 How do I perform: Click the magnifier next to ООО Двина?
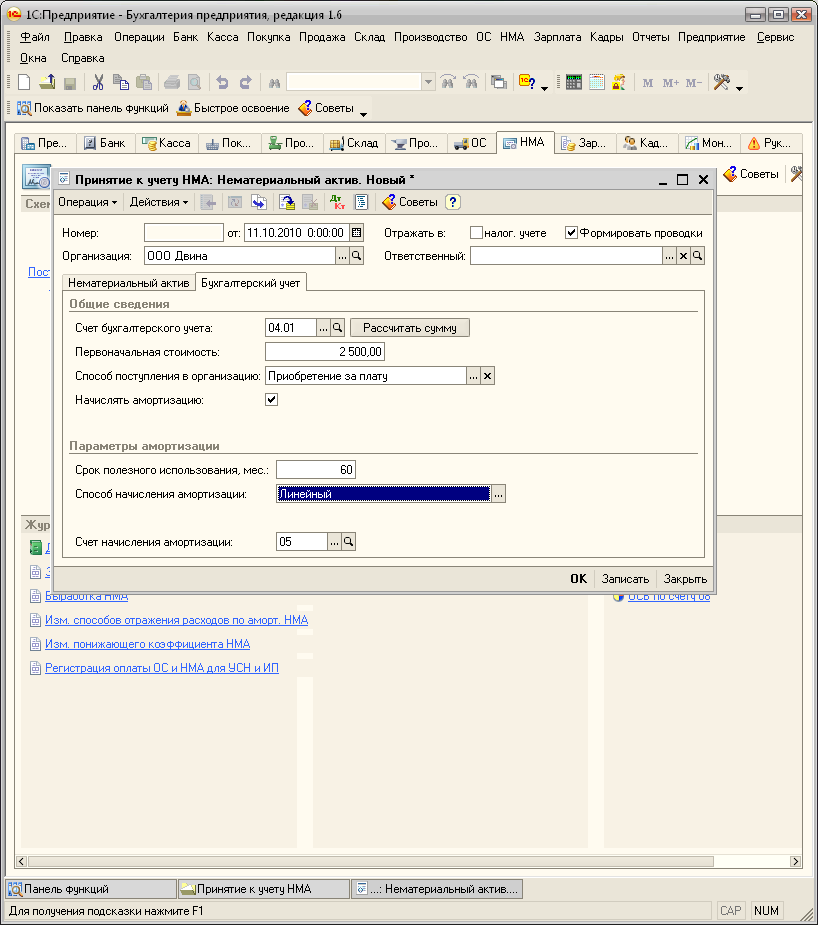coord(357,256)
